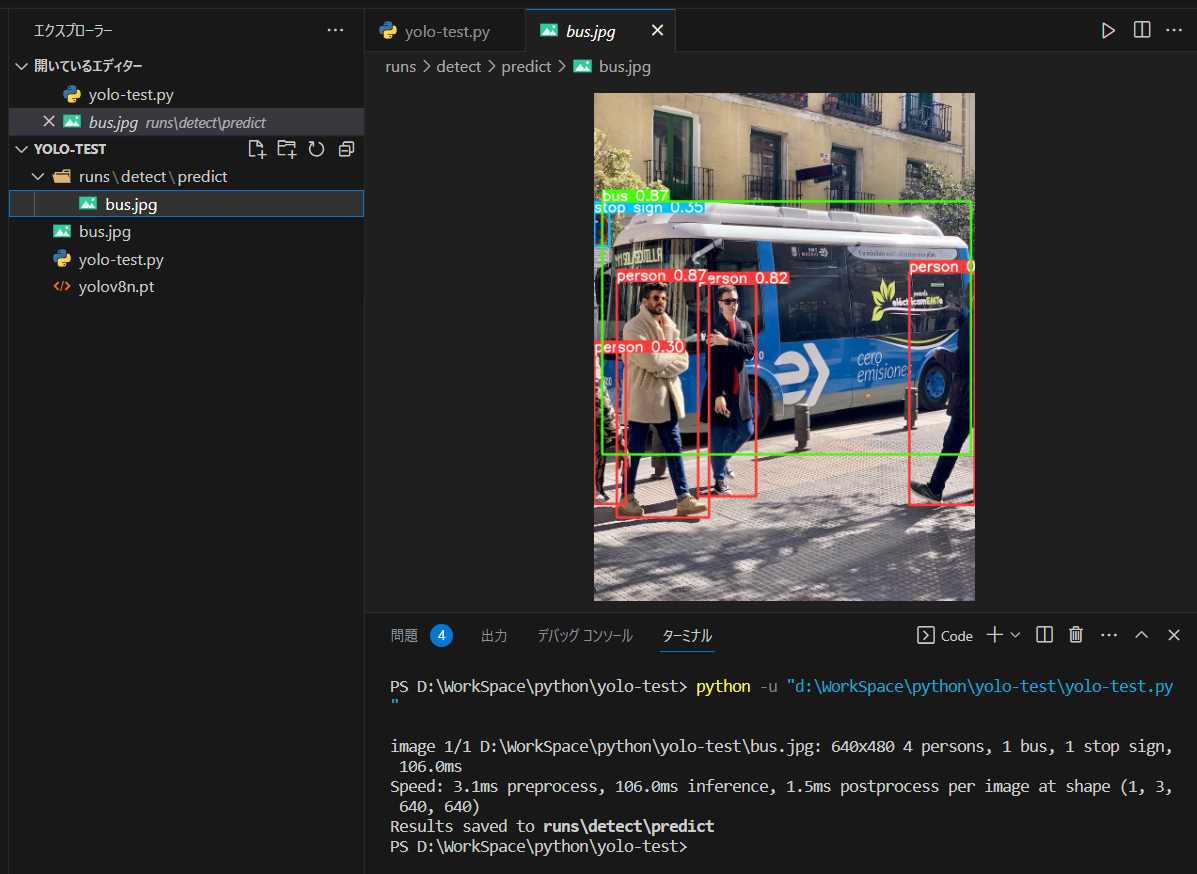Screen dimensions: 1197x874
Task: Refresh the YOLO-TEST Explorer view
Action: pyautogui.click(x=317, y=148)
